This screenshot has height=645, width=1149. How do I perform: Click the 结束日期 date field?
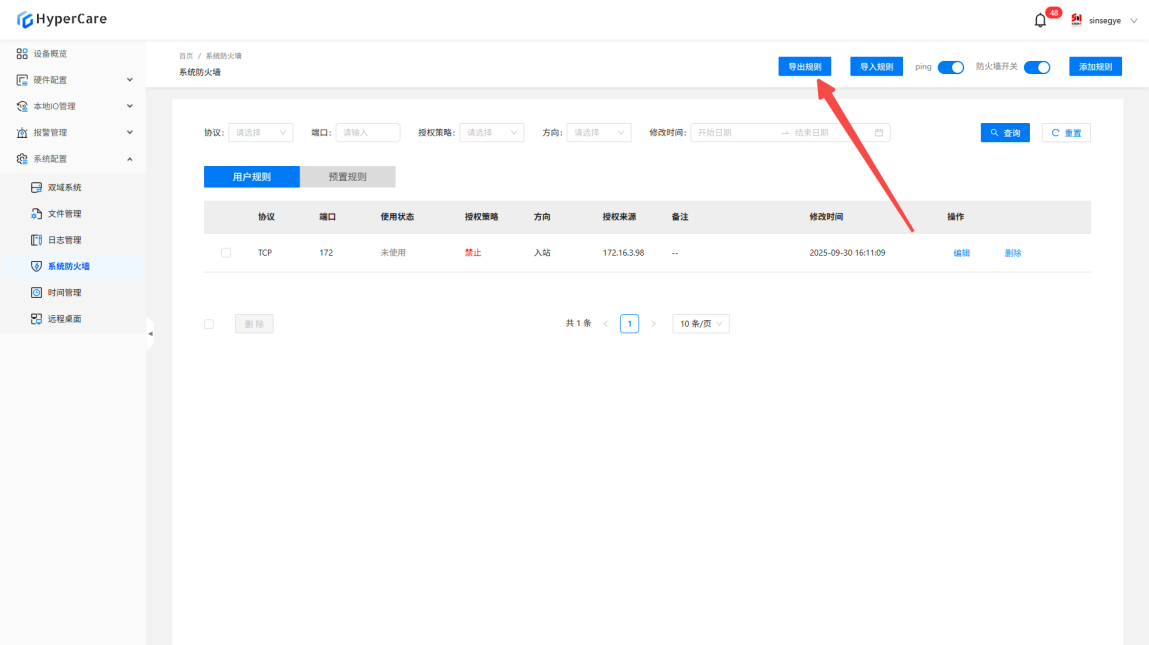[830, 133]
